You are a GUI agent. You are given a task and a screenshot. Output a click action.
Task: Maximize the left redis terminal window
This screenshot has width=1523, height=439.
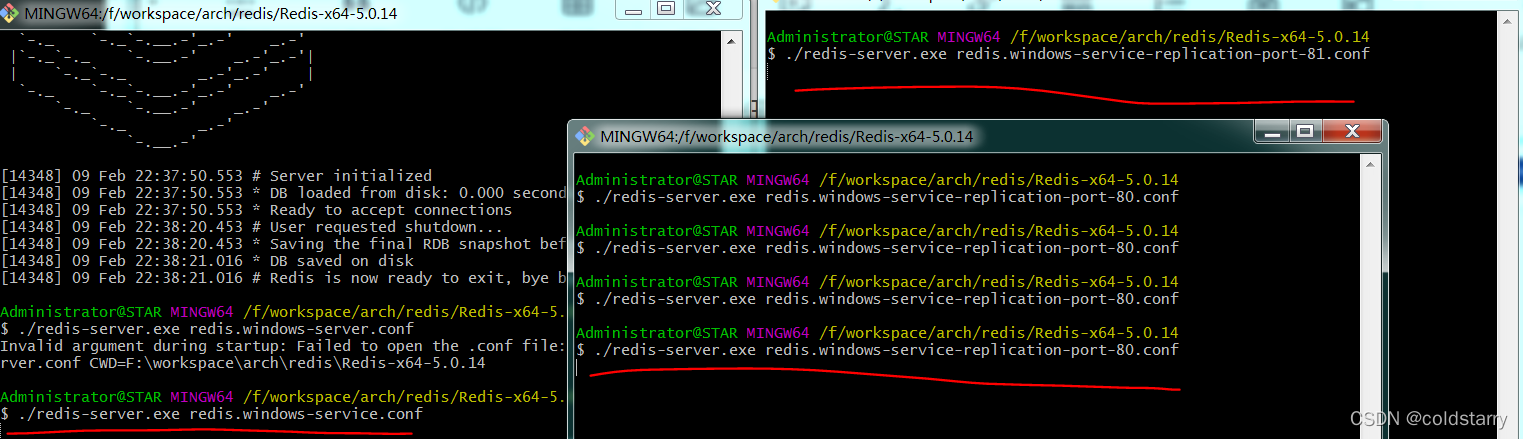tap(666, 9)
